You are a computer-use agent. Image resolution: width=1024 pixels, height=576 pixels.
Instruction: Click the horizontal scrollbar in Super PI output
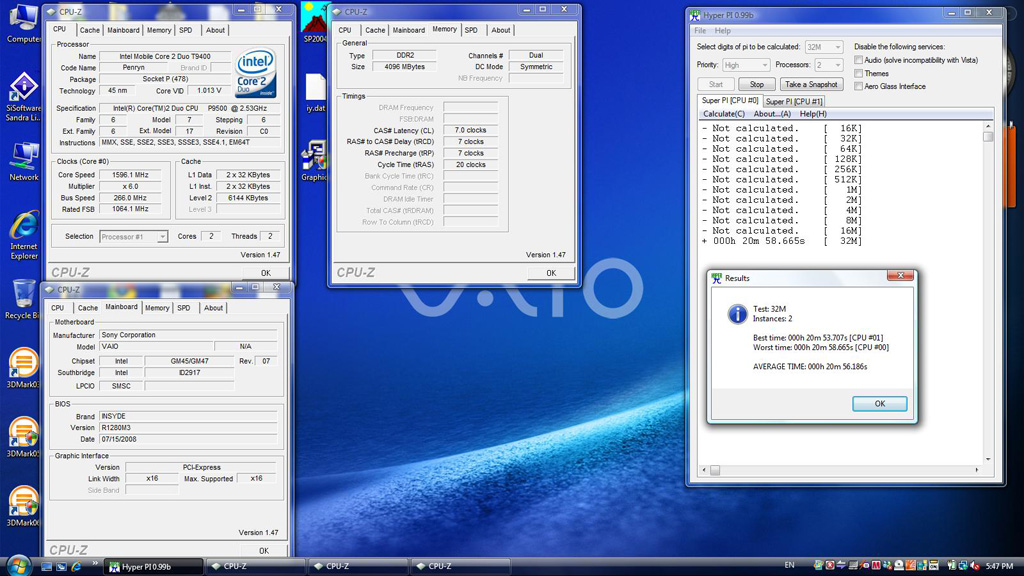click(840, 470)
